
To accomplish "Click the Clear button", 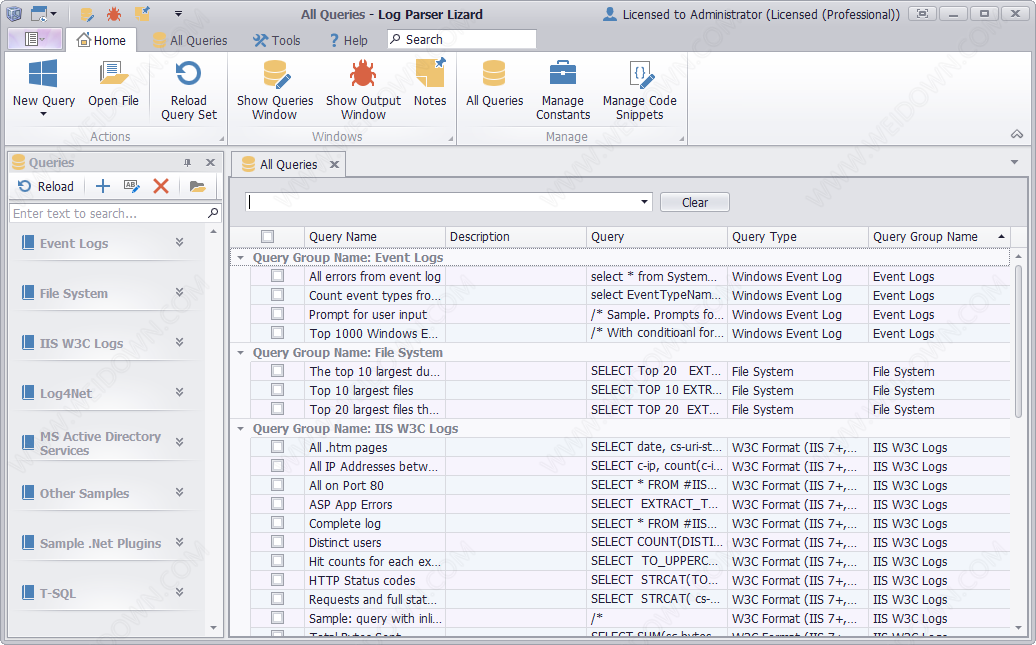I will (x=694, y=202).
